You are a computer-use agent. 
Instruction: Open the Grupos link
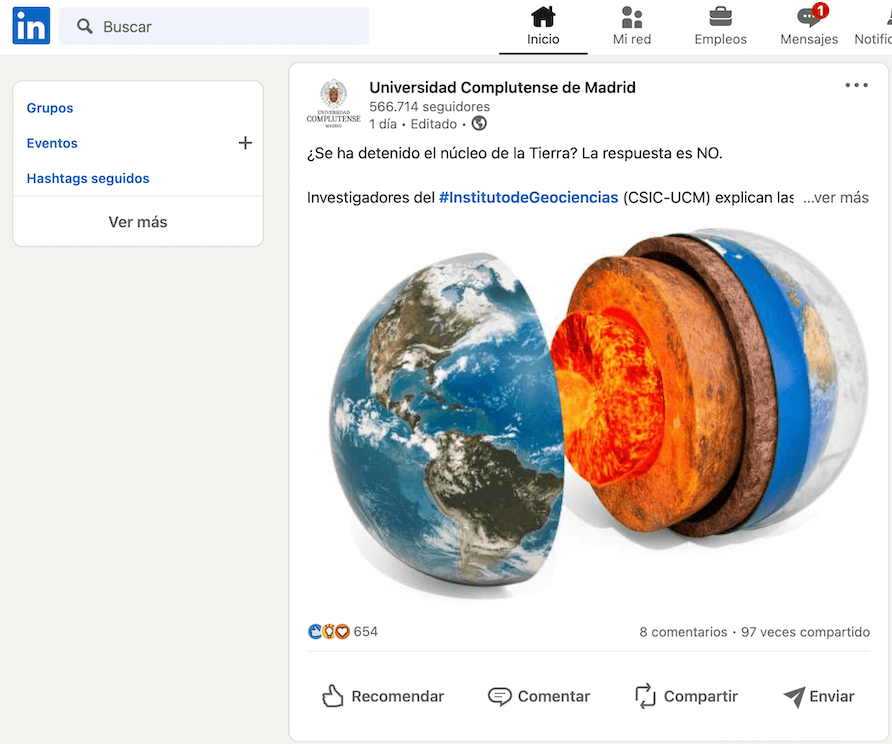(x=50, y=108)
